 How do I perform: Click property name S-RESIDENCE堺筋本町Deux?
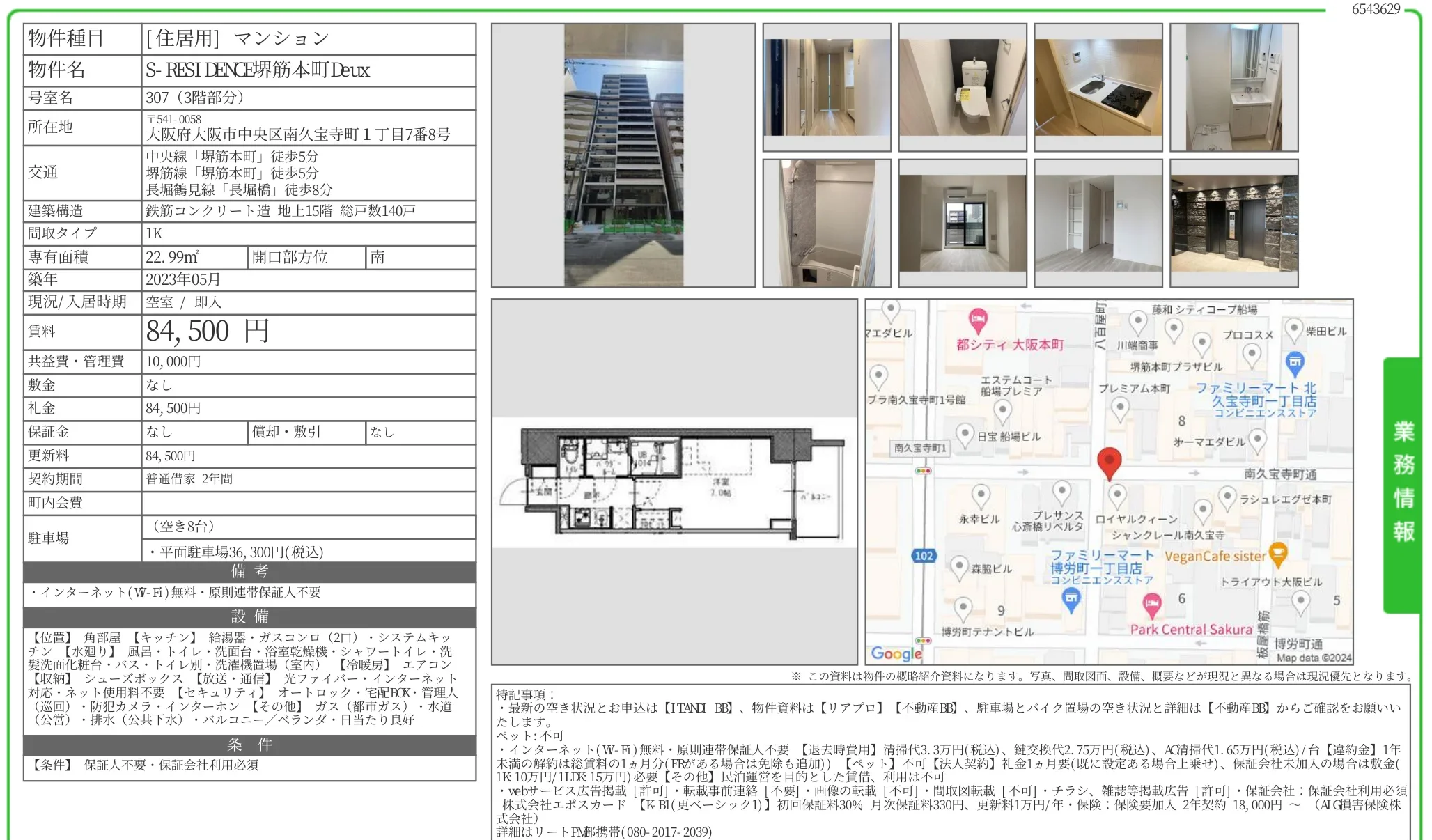257,70
